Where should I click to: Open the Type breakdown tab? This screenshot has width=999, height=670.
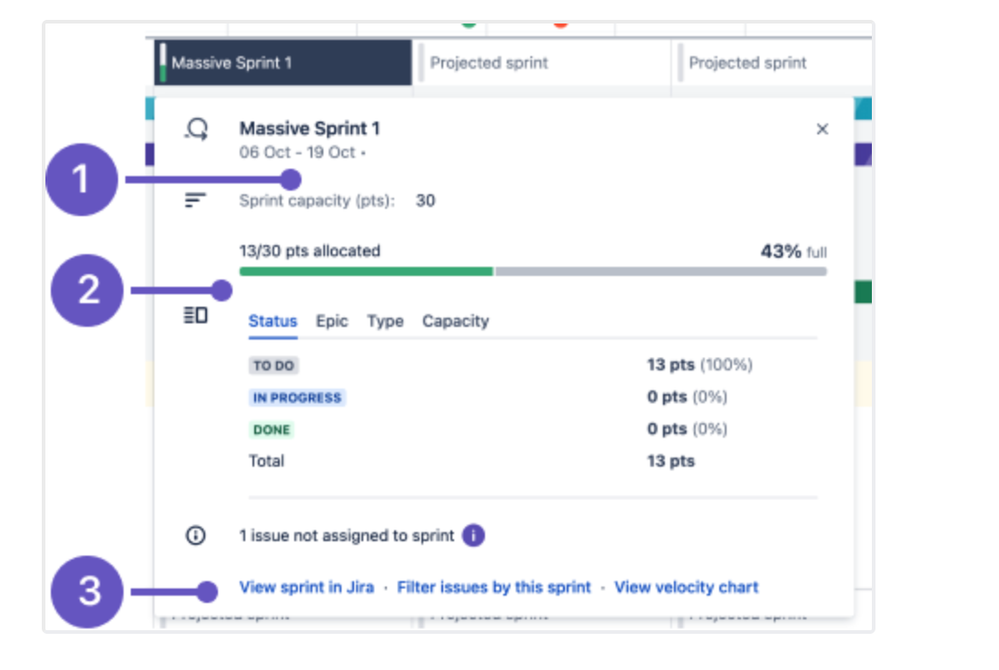coord(385,321)
